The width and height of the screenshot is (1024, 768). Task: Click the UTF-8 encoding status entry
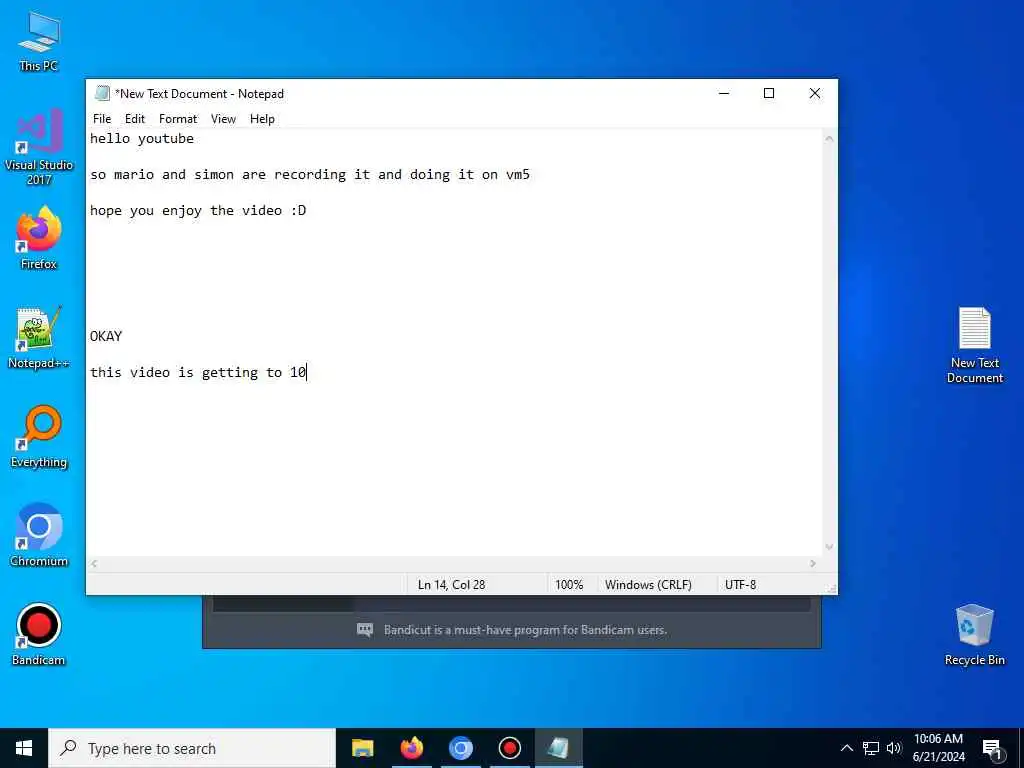click(x=740, y=584)
